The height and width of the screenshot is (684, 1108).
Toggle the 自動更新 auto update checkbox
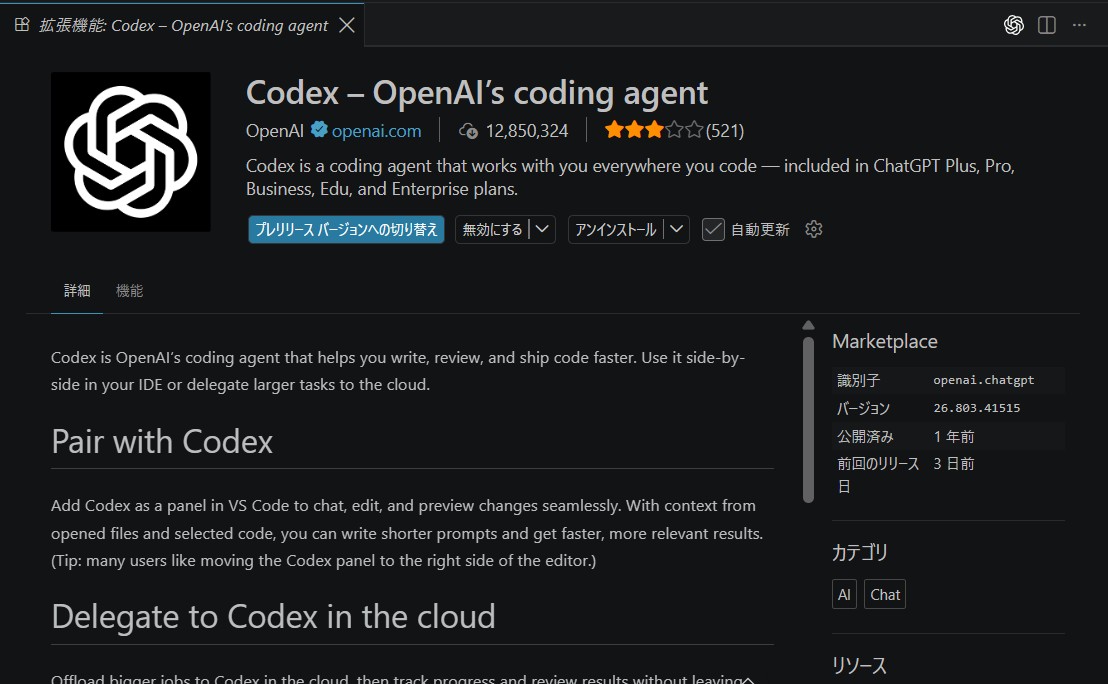click(713, 230)
